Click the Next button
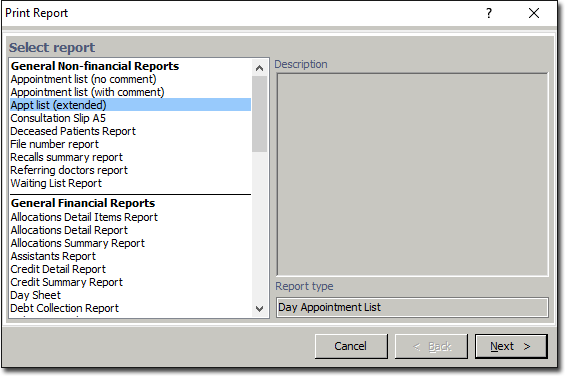This screenshot has width=565, height=376. coord(511,346)
